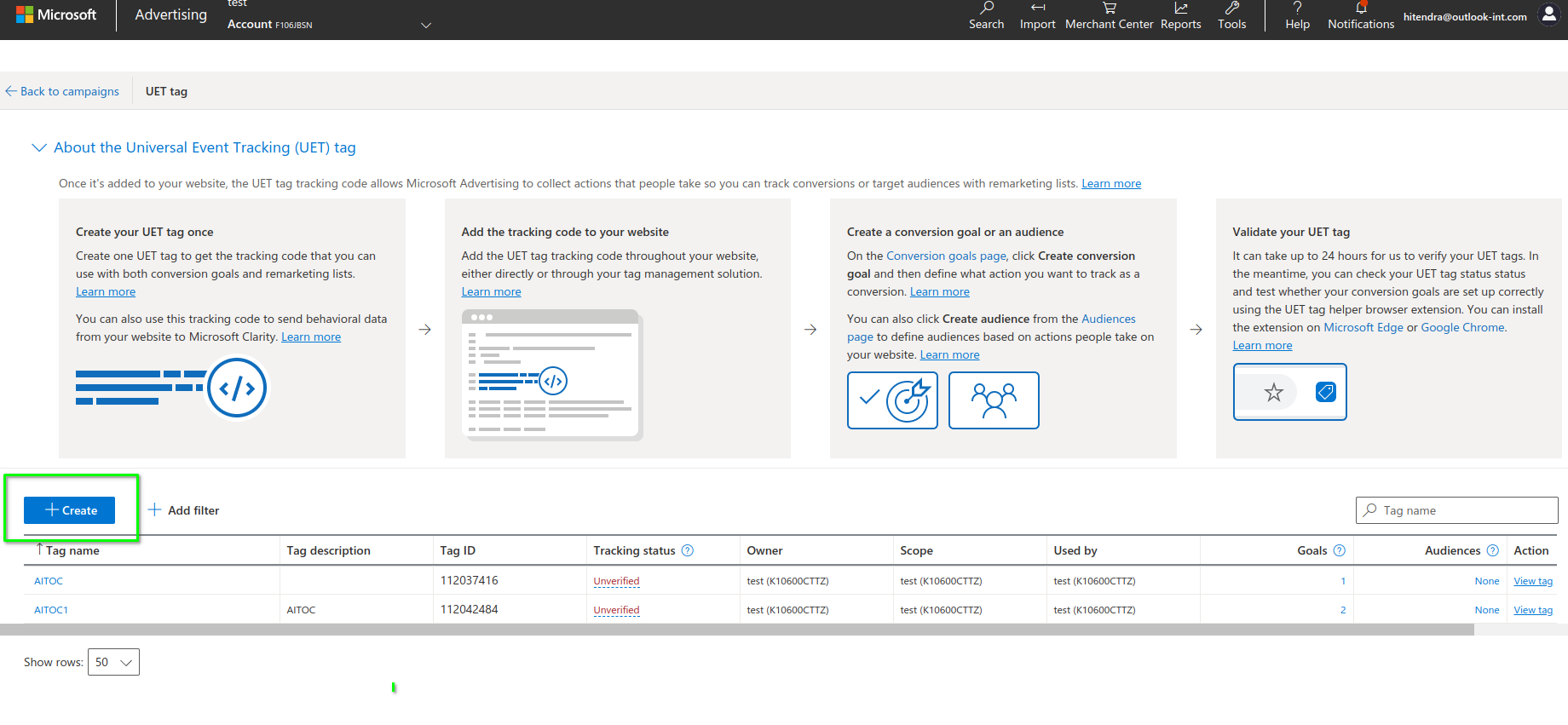Click the horizontal table scrollbar
This screenshot has width=1568, height=725.
(x=737, y=630)
